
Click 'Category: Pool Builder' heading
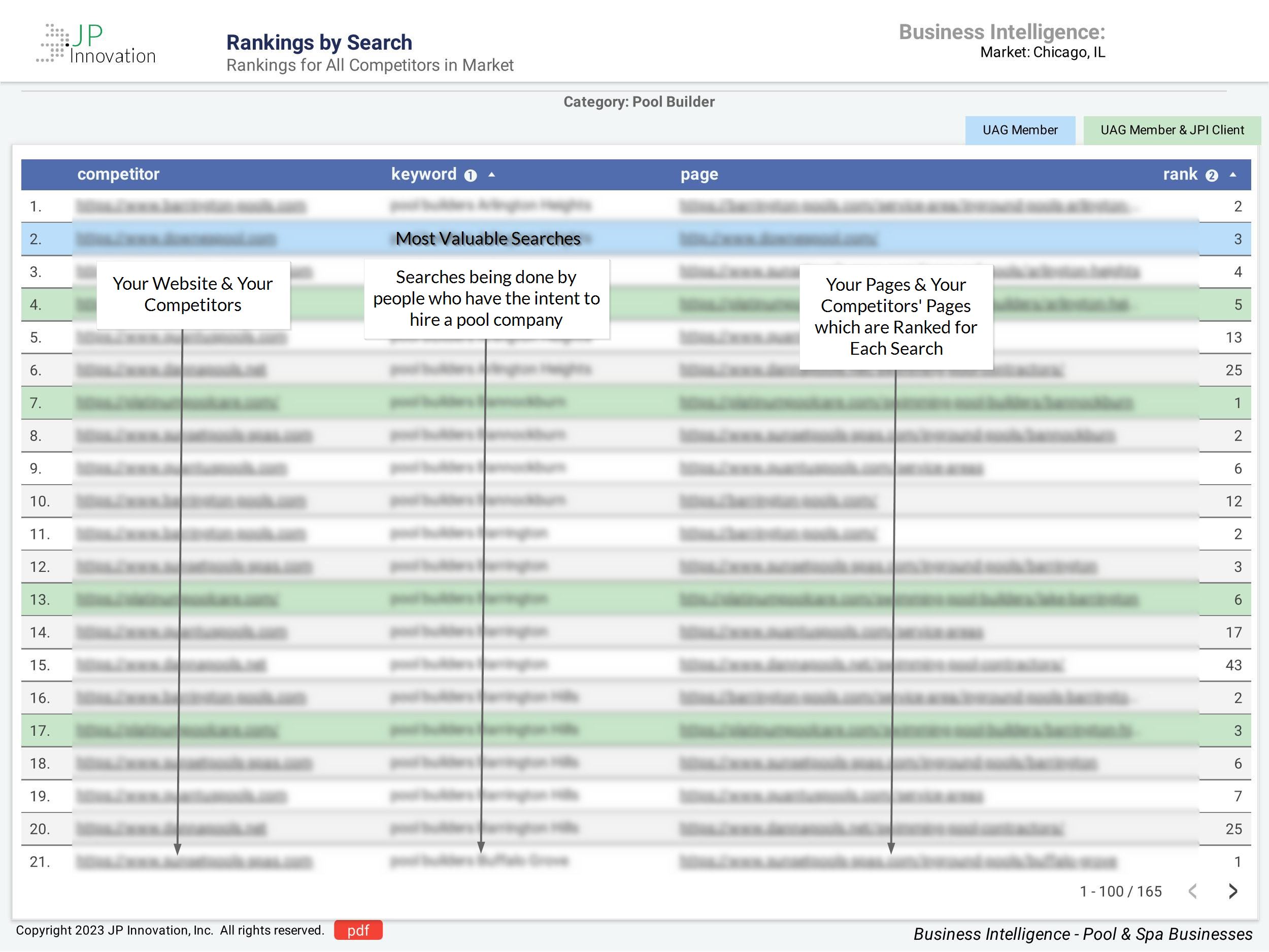click(x=639, y=102)
